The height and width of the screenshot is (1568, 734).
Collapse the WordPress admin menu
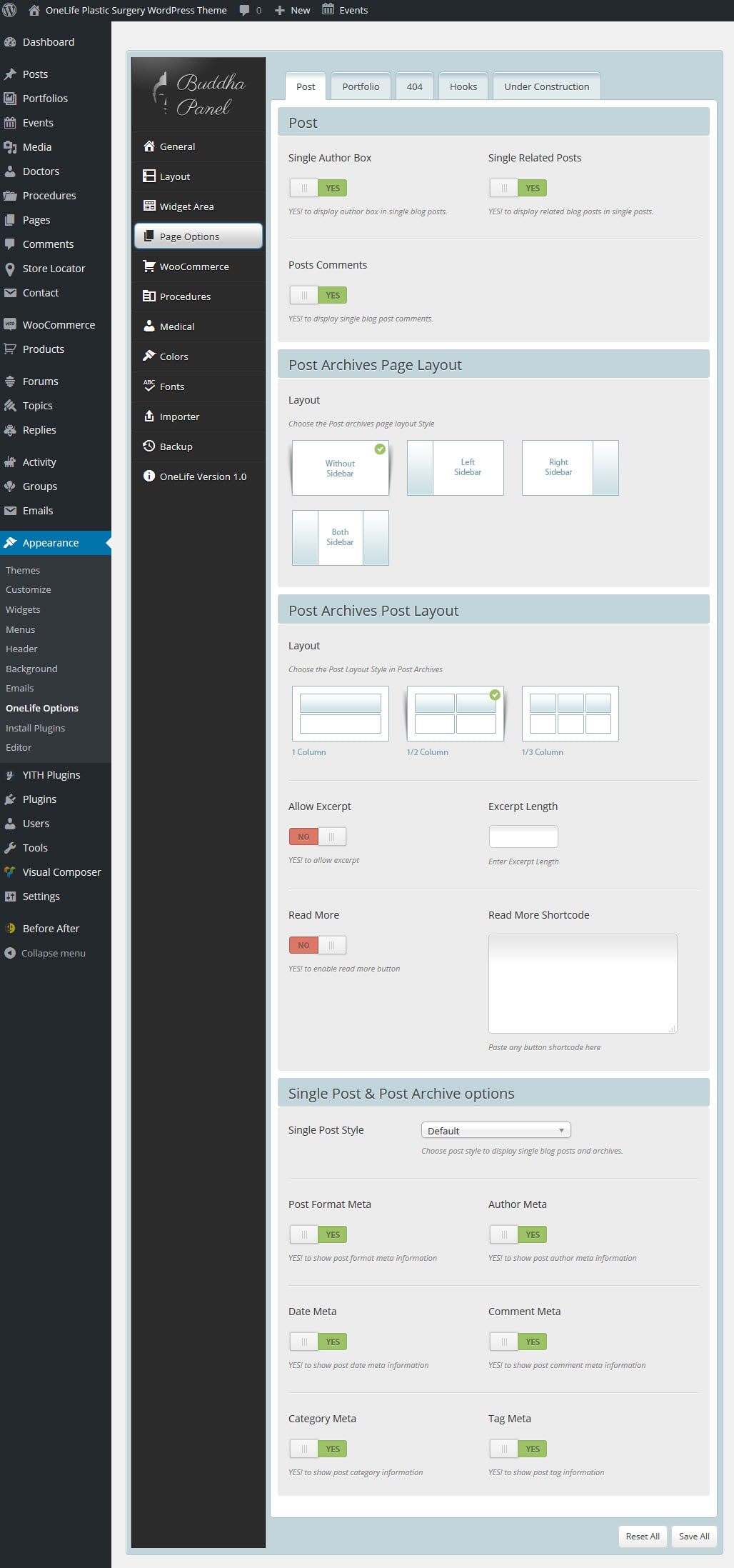tap(44, 953)
